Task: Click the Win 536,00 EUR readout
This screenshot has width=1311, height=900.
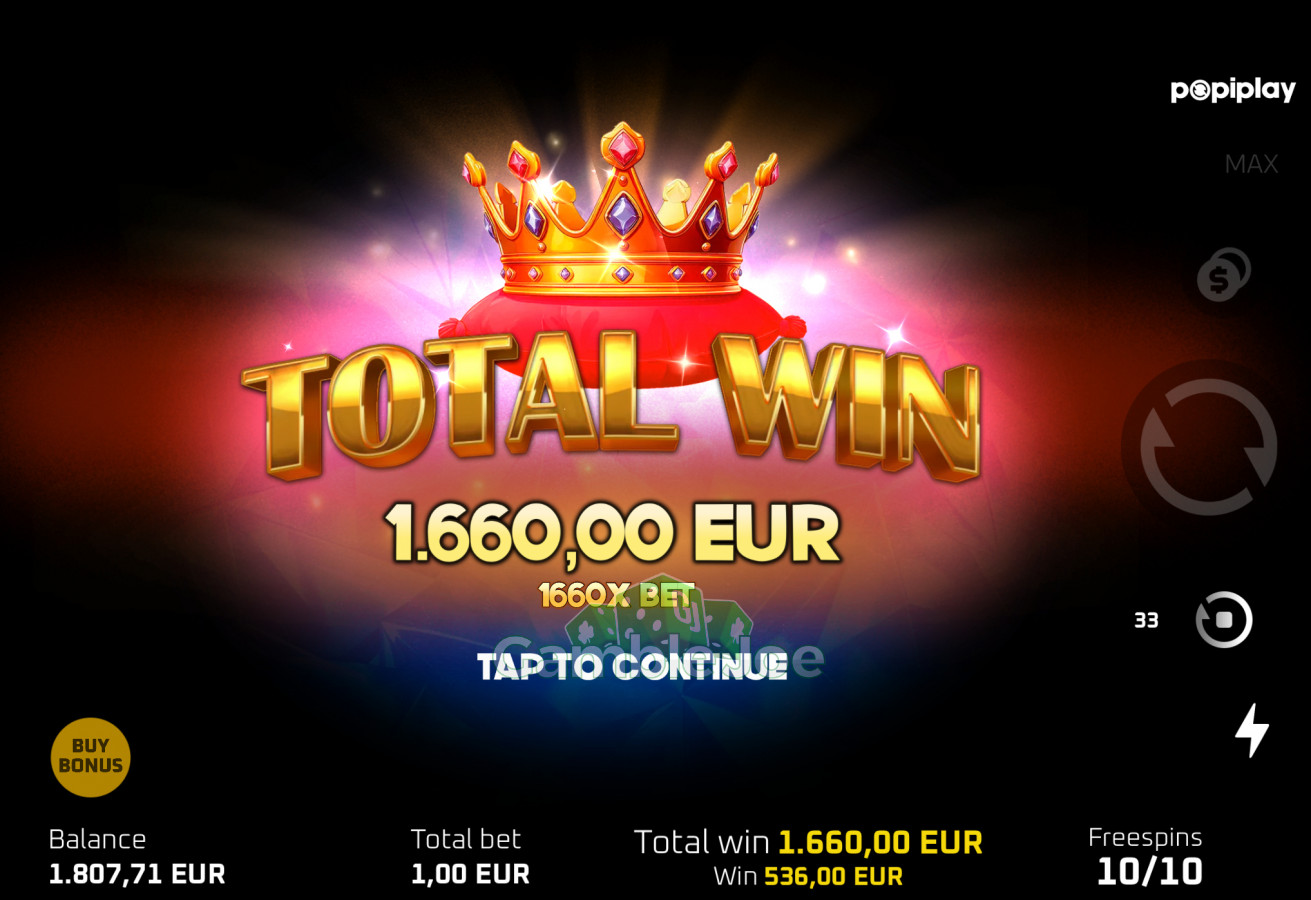Action: point(808,877)
